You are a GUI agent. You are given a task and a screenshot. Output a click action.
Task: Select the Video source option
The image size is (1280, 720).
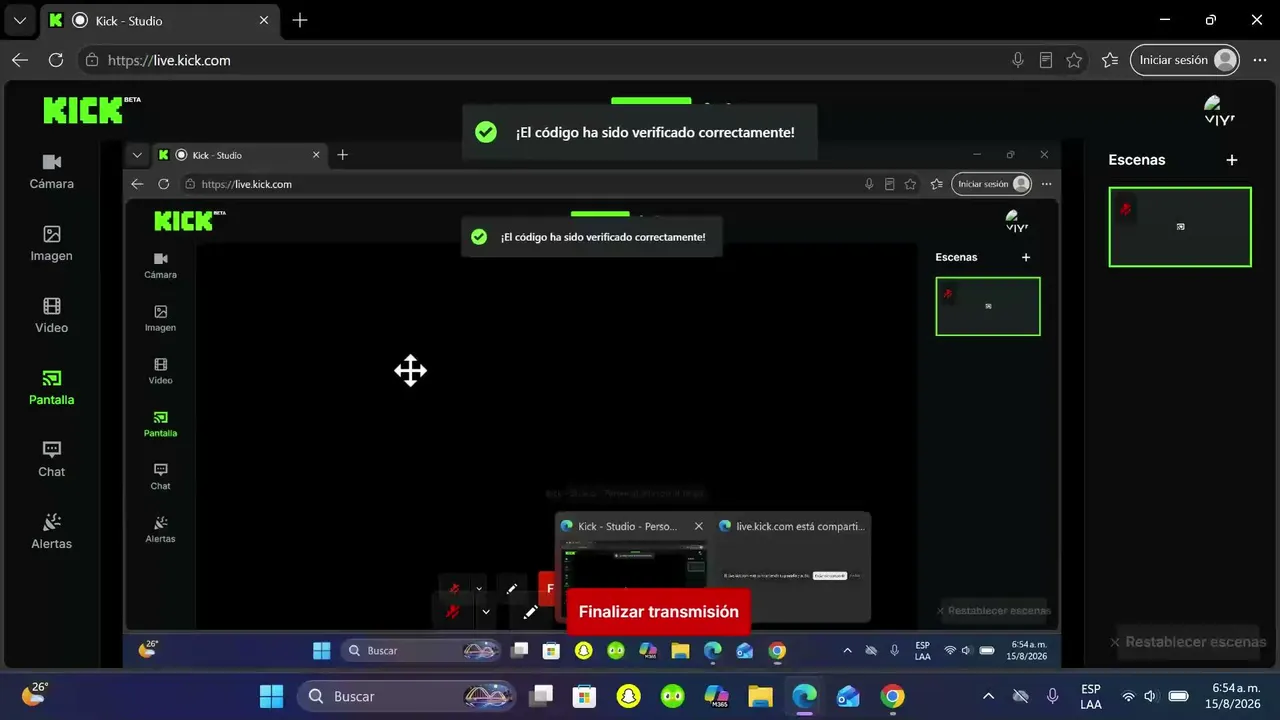(x=52, y=315)
